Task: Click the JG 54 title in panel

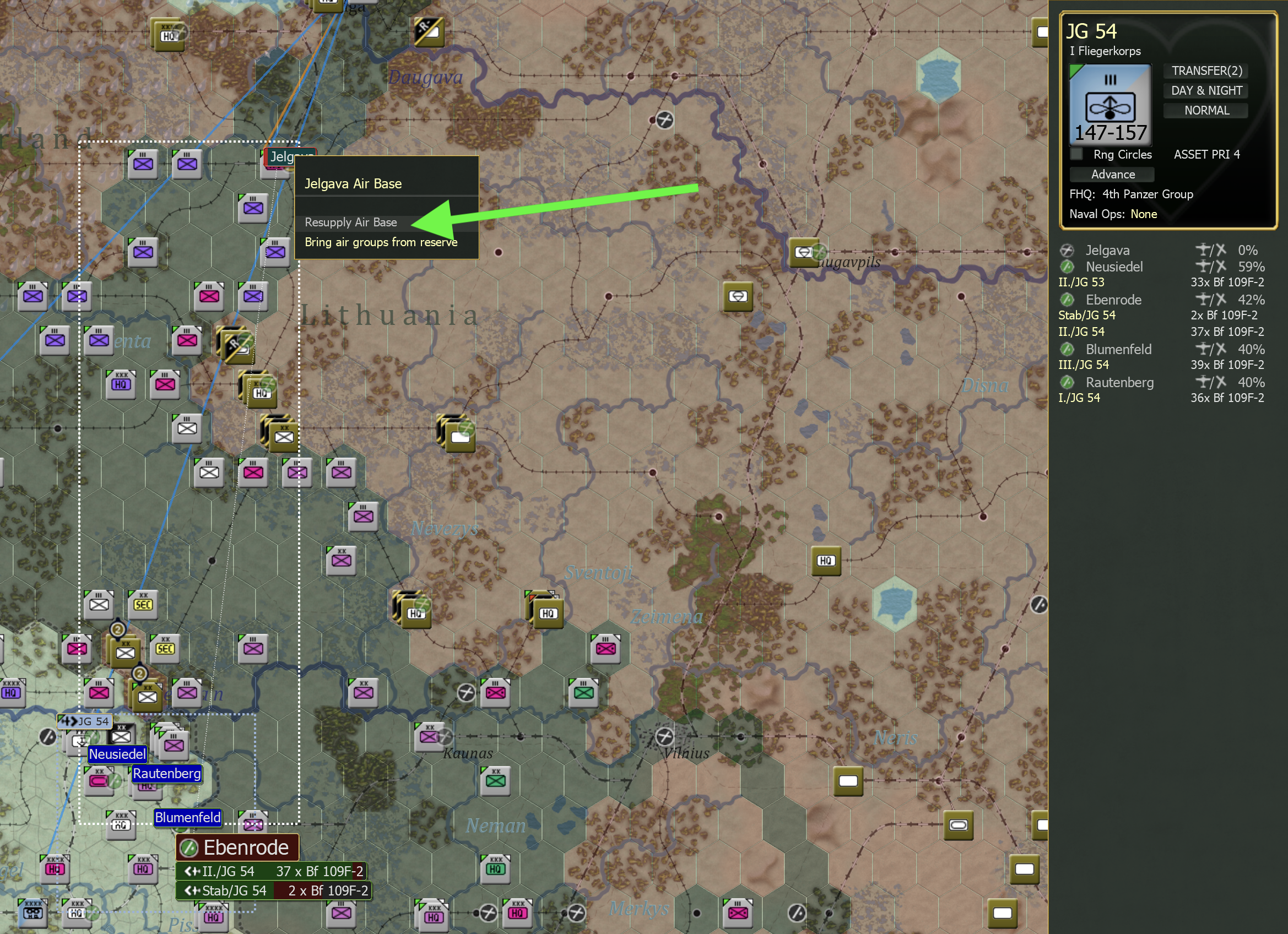Action: coord(1091,31)
